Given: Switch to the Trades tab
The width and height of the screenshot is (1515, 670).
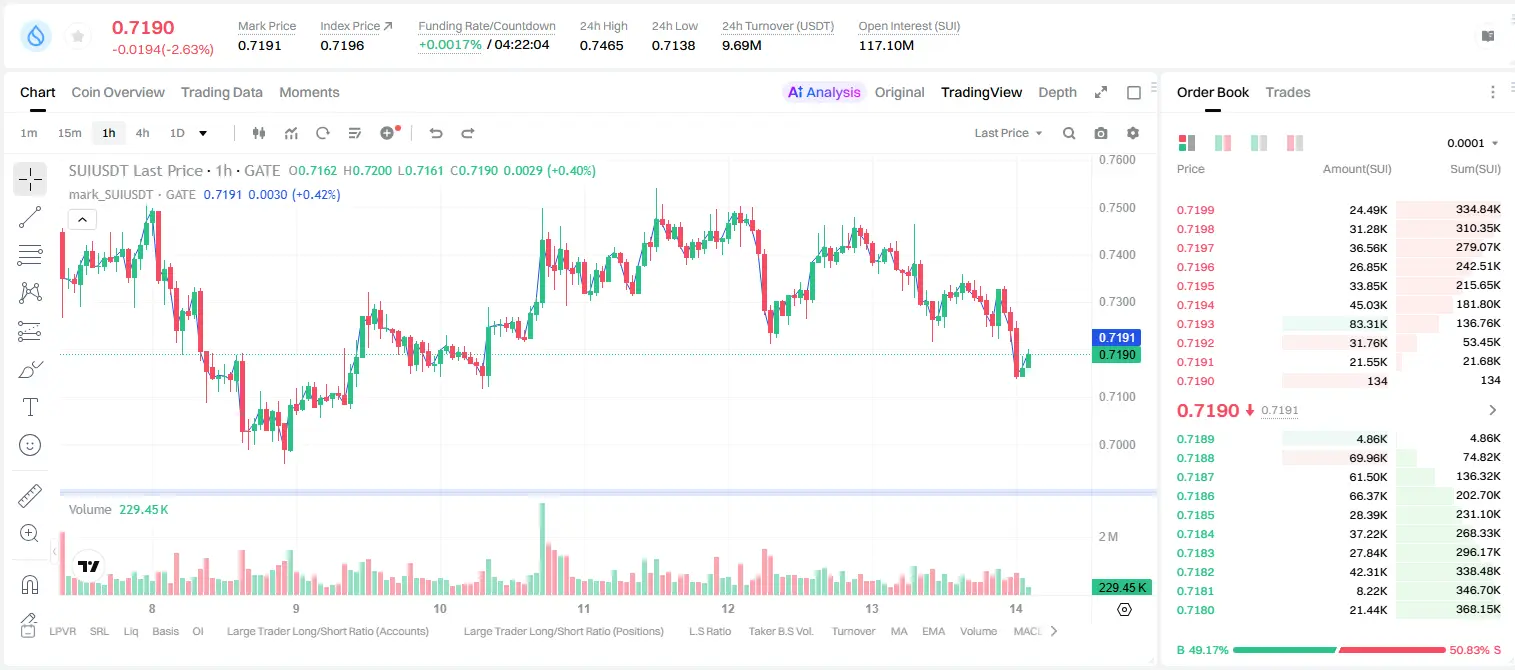Looking at the screenshot, I should click(1288, 92).
